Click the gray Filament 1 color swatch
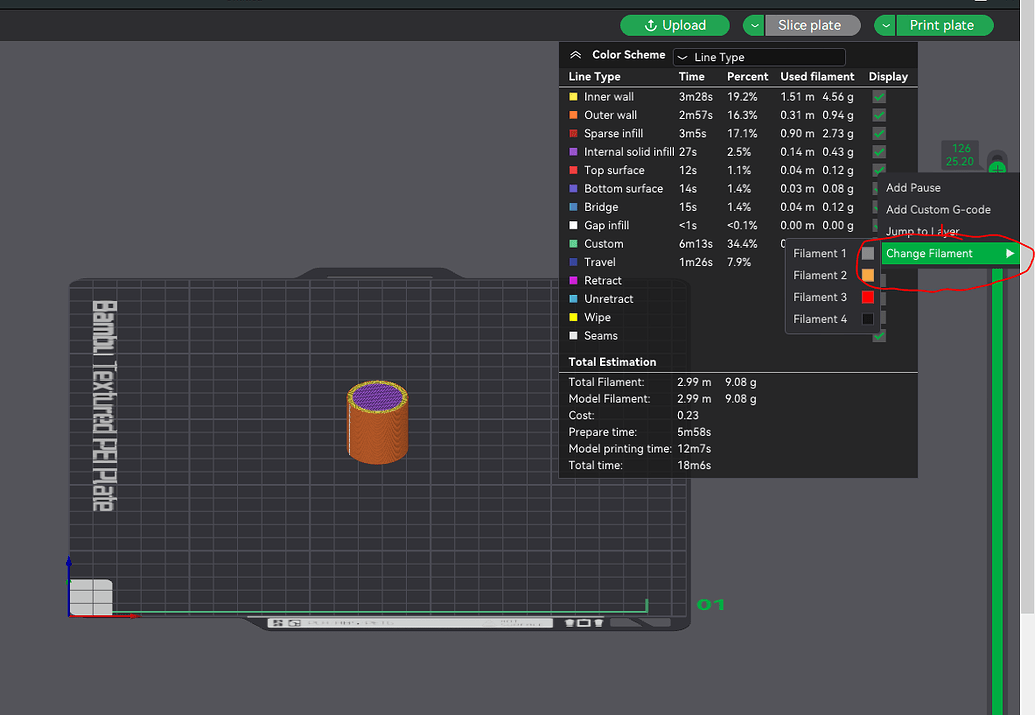The height and width of the screenshot is (715, 1035). [x=867, y=254]
